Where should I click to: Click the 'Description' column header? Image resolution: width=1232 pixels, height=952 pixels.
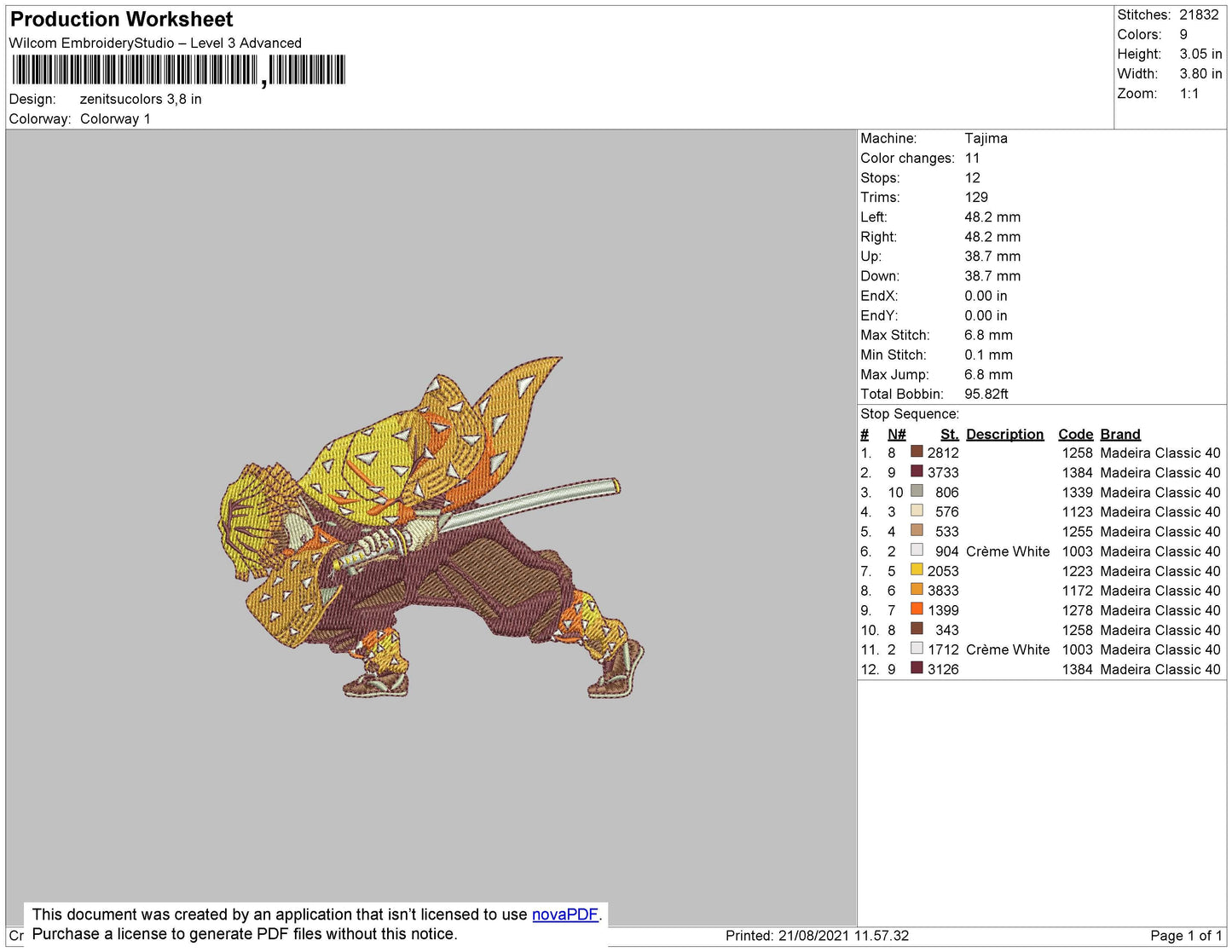[1004, 434]
